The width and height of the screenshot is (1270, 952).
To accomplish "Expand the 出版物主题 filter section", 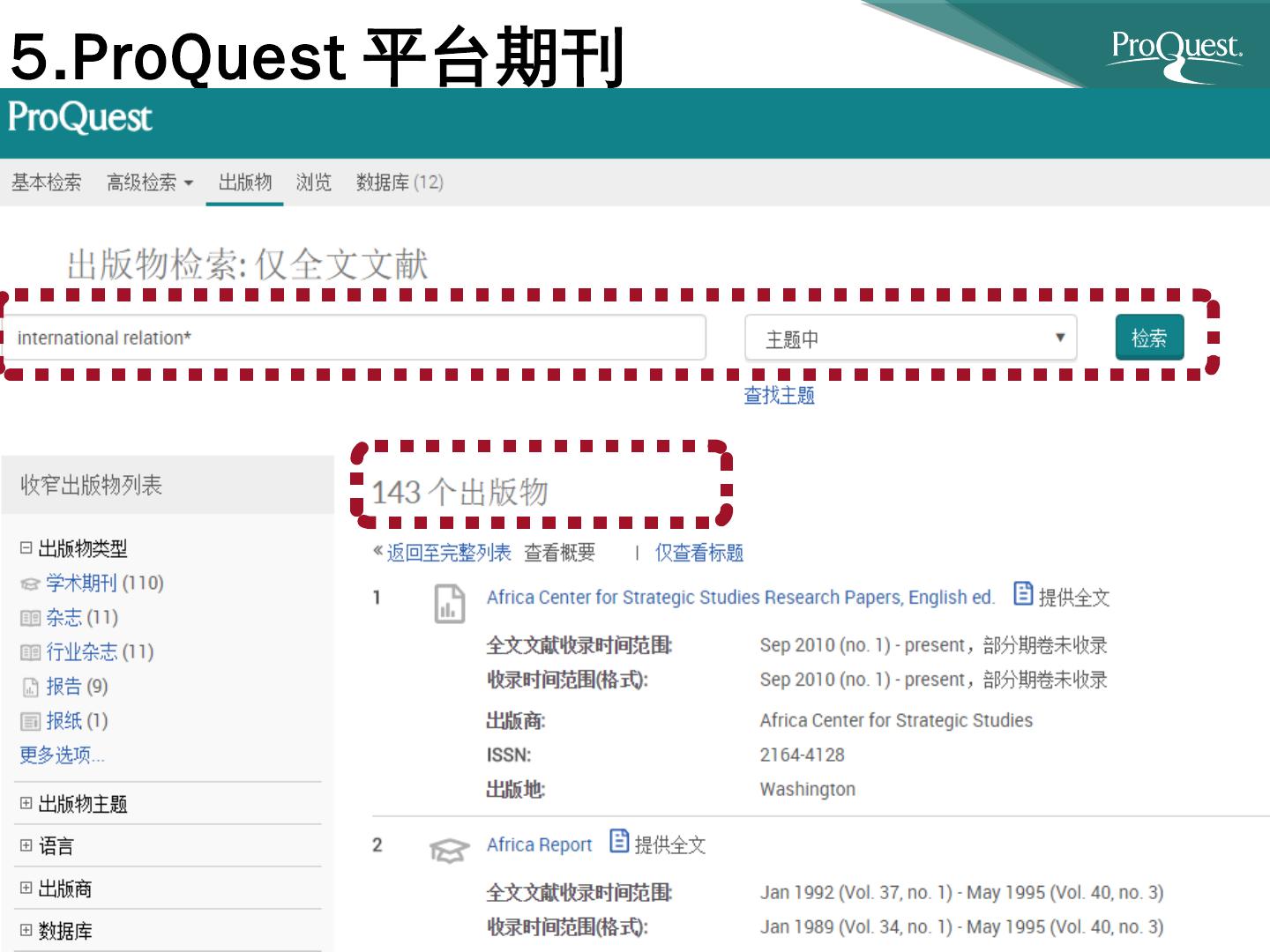I will click(x=26, y=803).
